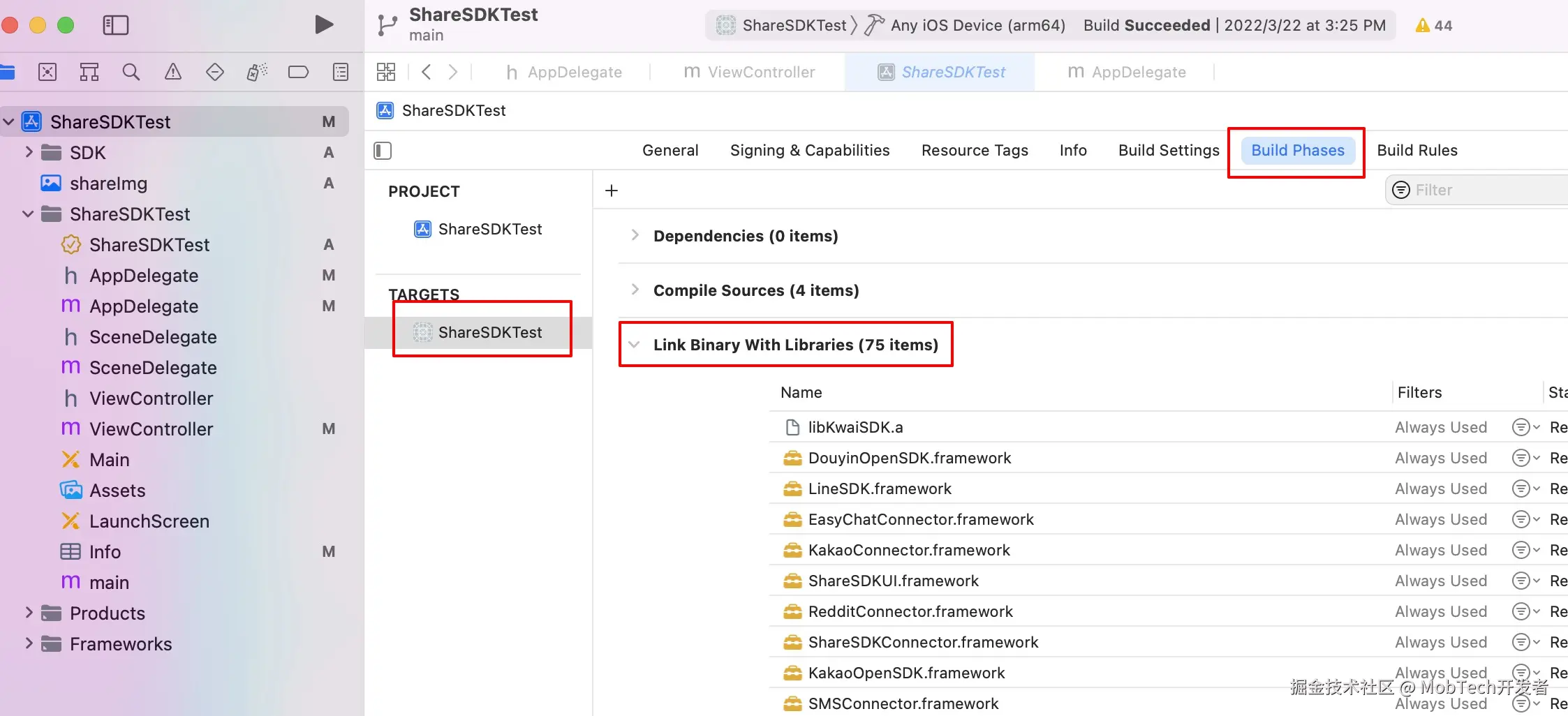Toggle the project and targets list panel
This screenshot has width=1568, height=716.
click(x=383, y=151)
